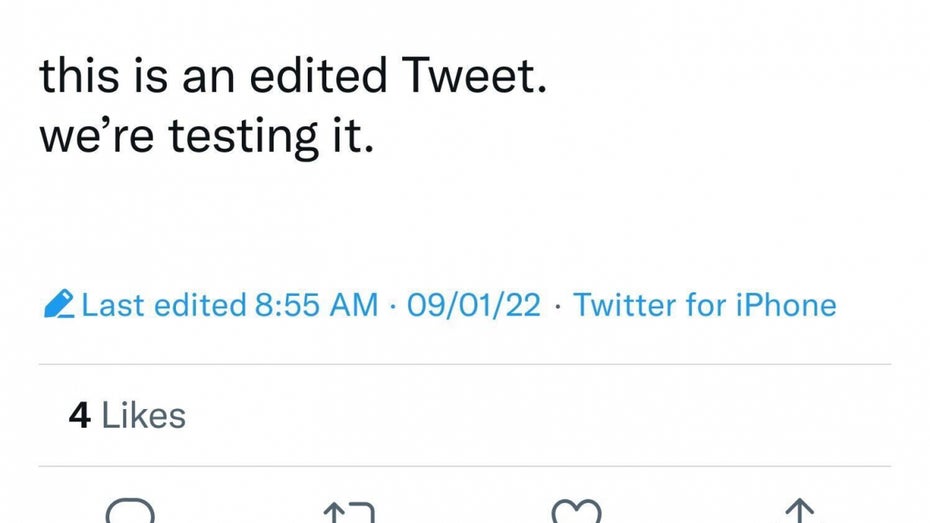Open the 'Last edited' edit history link
The image size is (930, 523).
pyautogui.click(x=163, y=305)
